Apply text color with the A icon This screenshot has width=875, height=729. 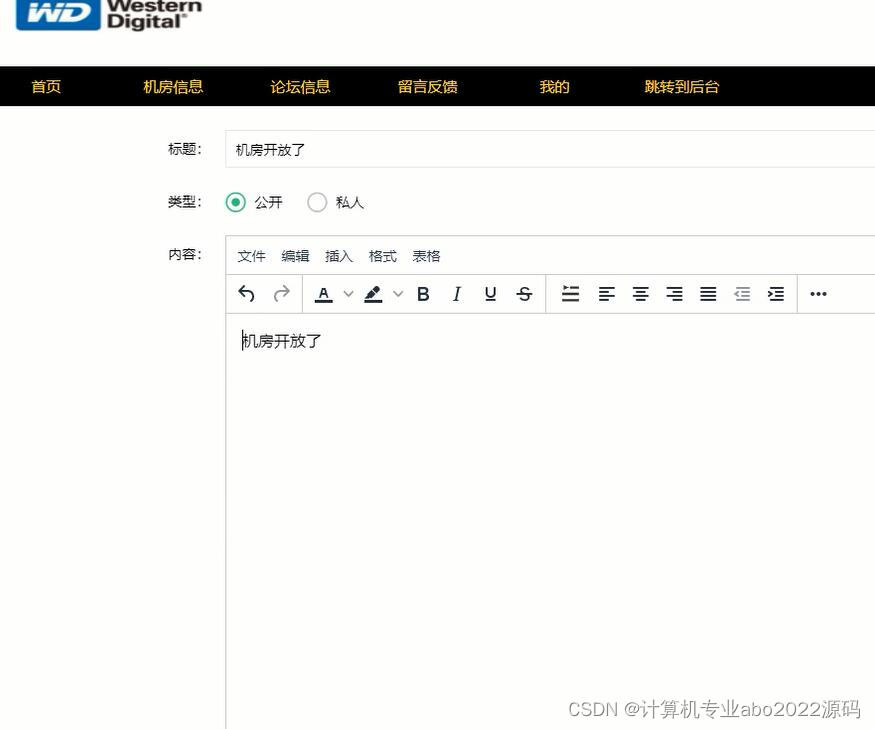[324, 294]
